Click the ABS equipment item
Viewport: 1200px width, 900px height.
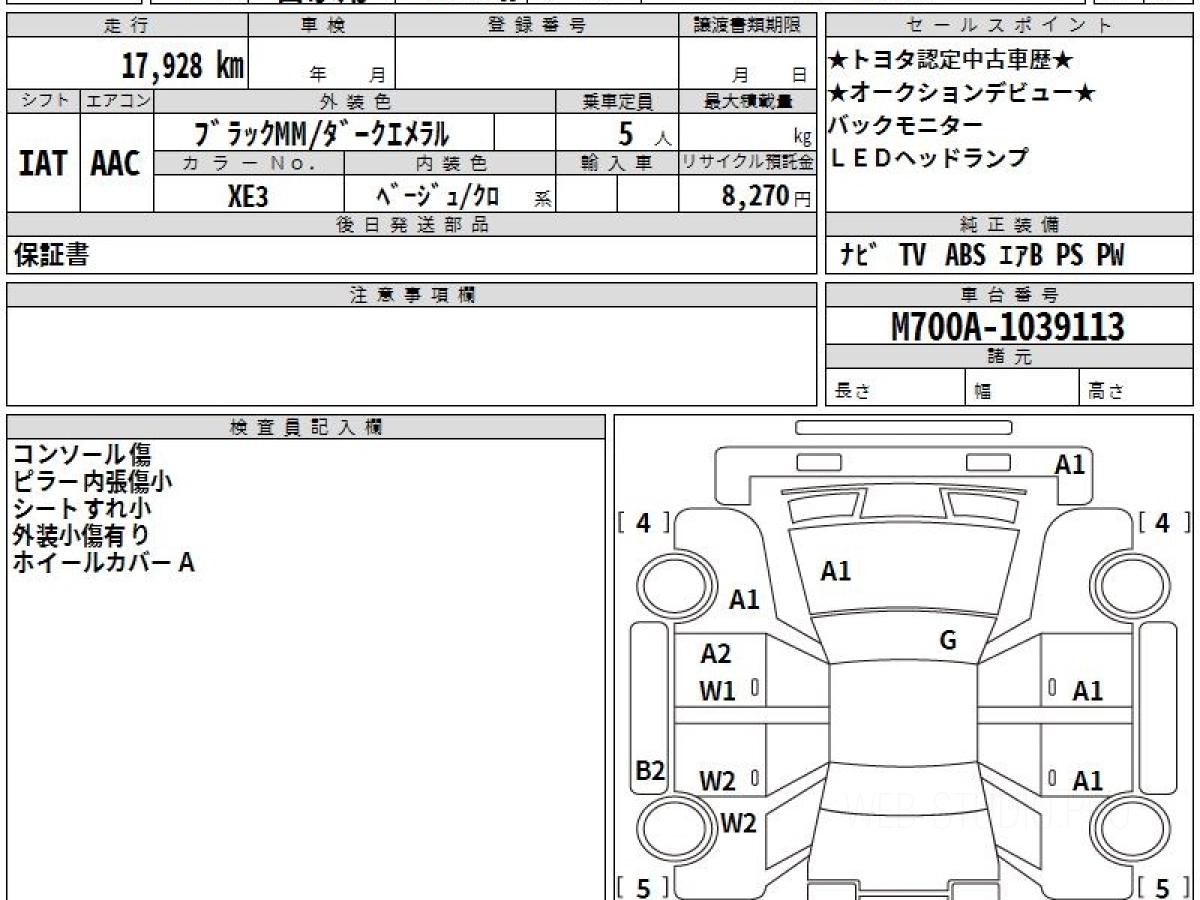(x=965, y=256)
